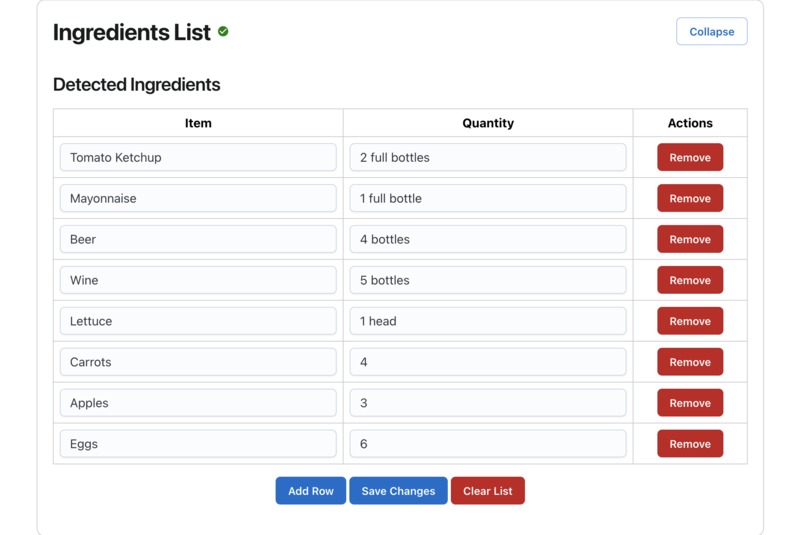Collapse the Ingredients List panel

(711, 31)
